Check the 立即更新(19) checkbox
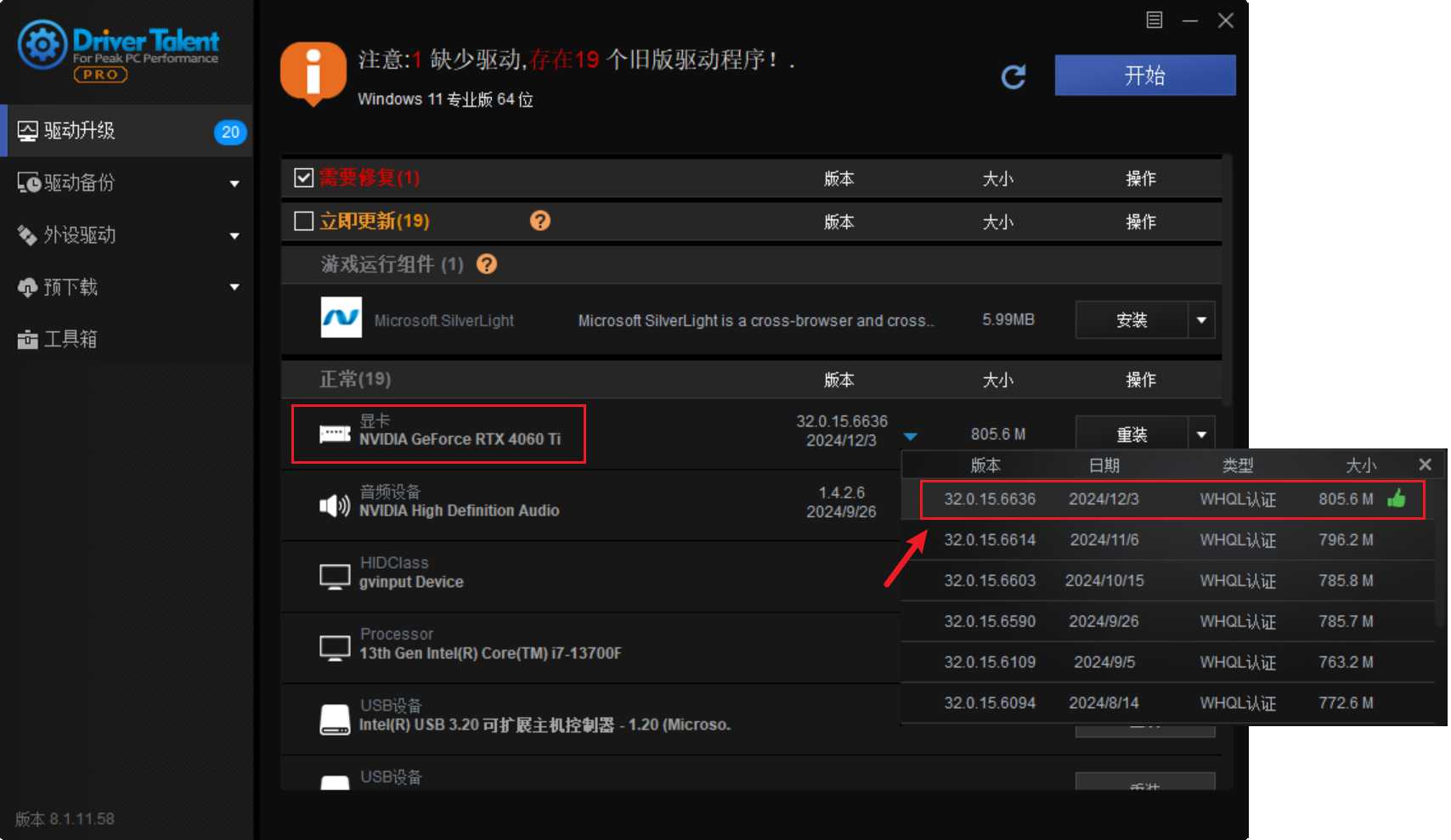Image resolution: width=1451 pixels, height=840 pixels. pos(303,221)
